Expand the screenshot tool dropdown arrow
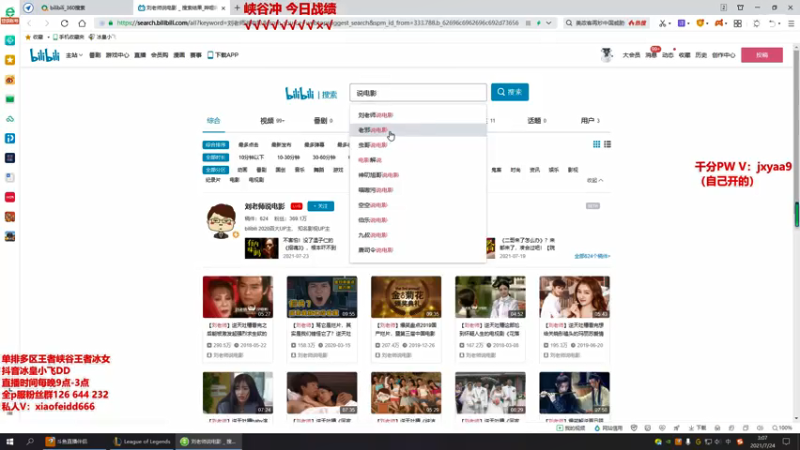Viewport: 800px width, 450px height. click(670, 23)
